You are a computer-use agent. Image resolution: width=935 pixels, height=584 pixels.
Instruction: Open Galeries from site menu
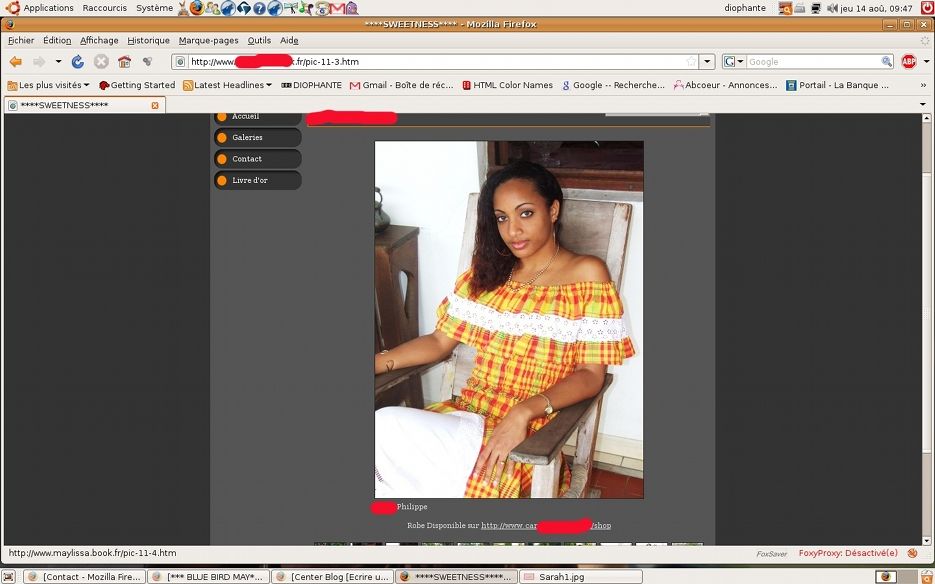coord(258,137)
